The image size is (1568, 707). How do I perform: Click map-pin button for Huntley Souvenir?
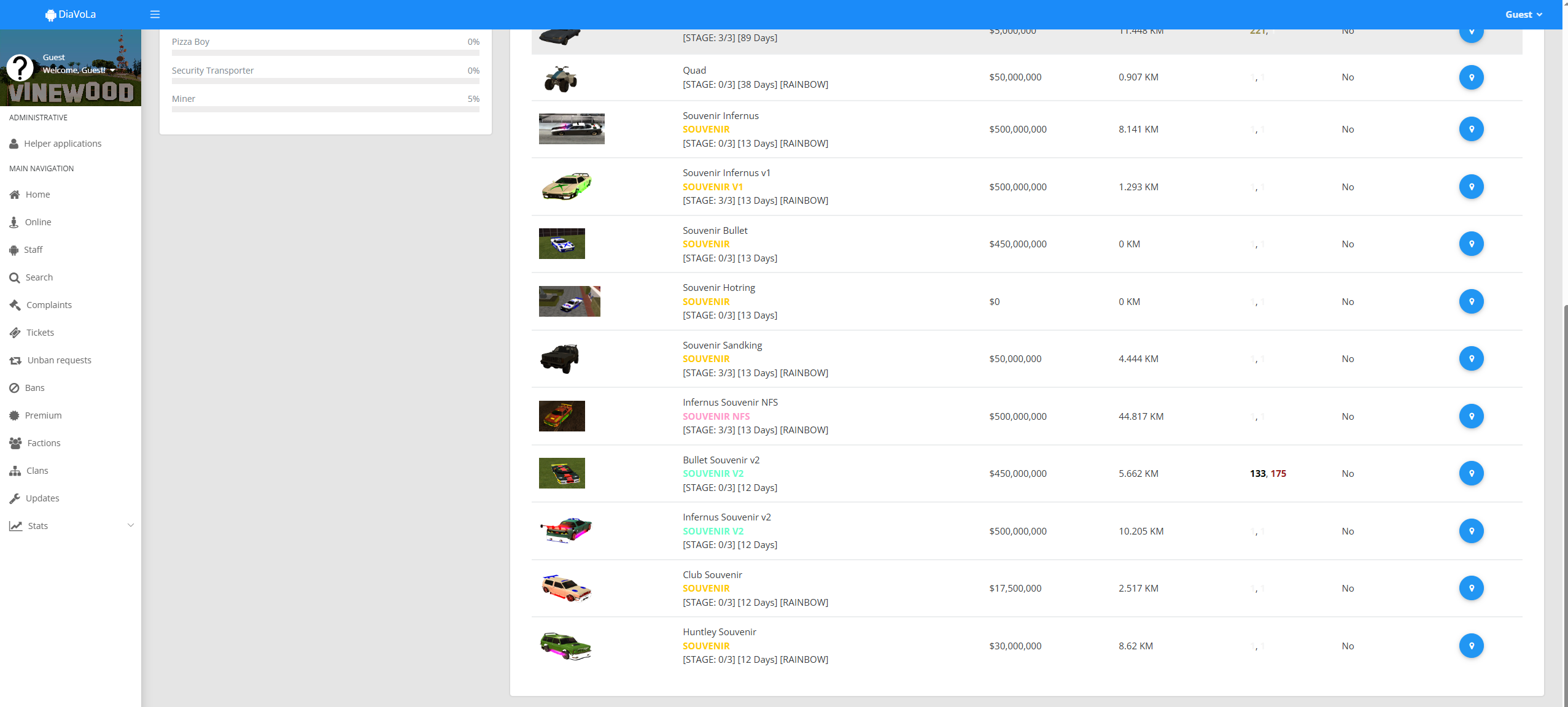pyautogui.click(x=1471, y=646)
